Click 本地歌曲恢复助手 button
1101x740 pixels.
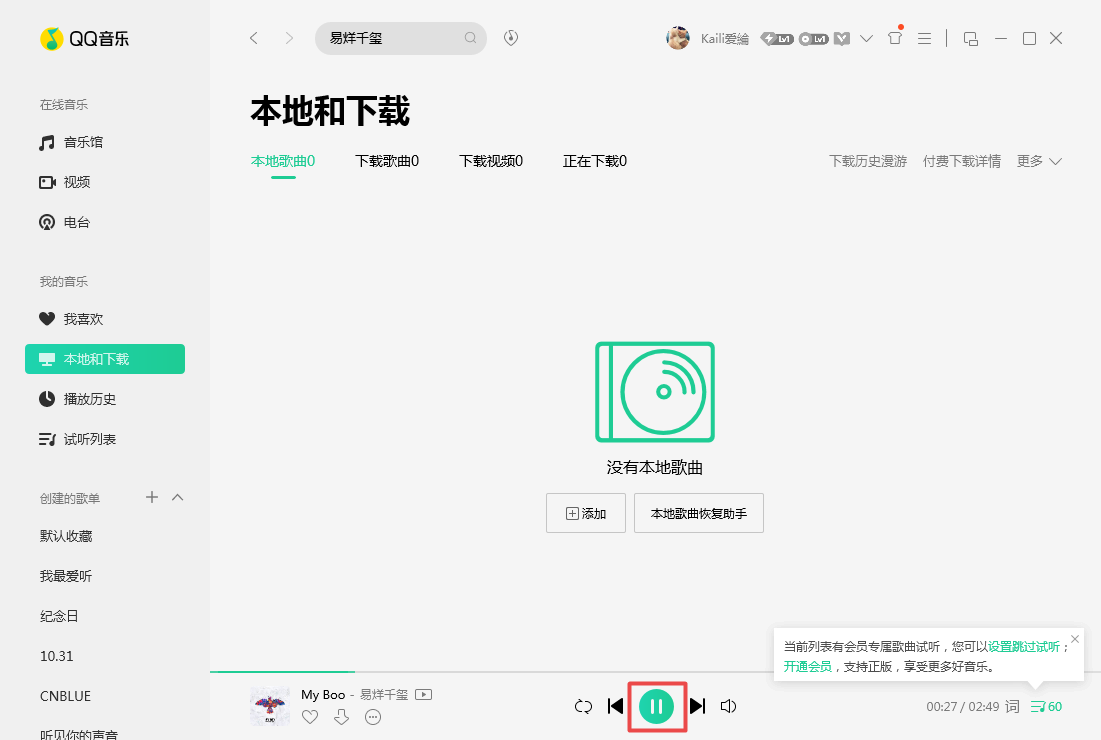coord(699,513)
